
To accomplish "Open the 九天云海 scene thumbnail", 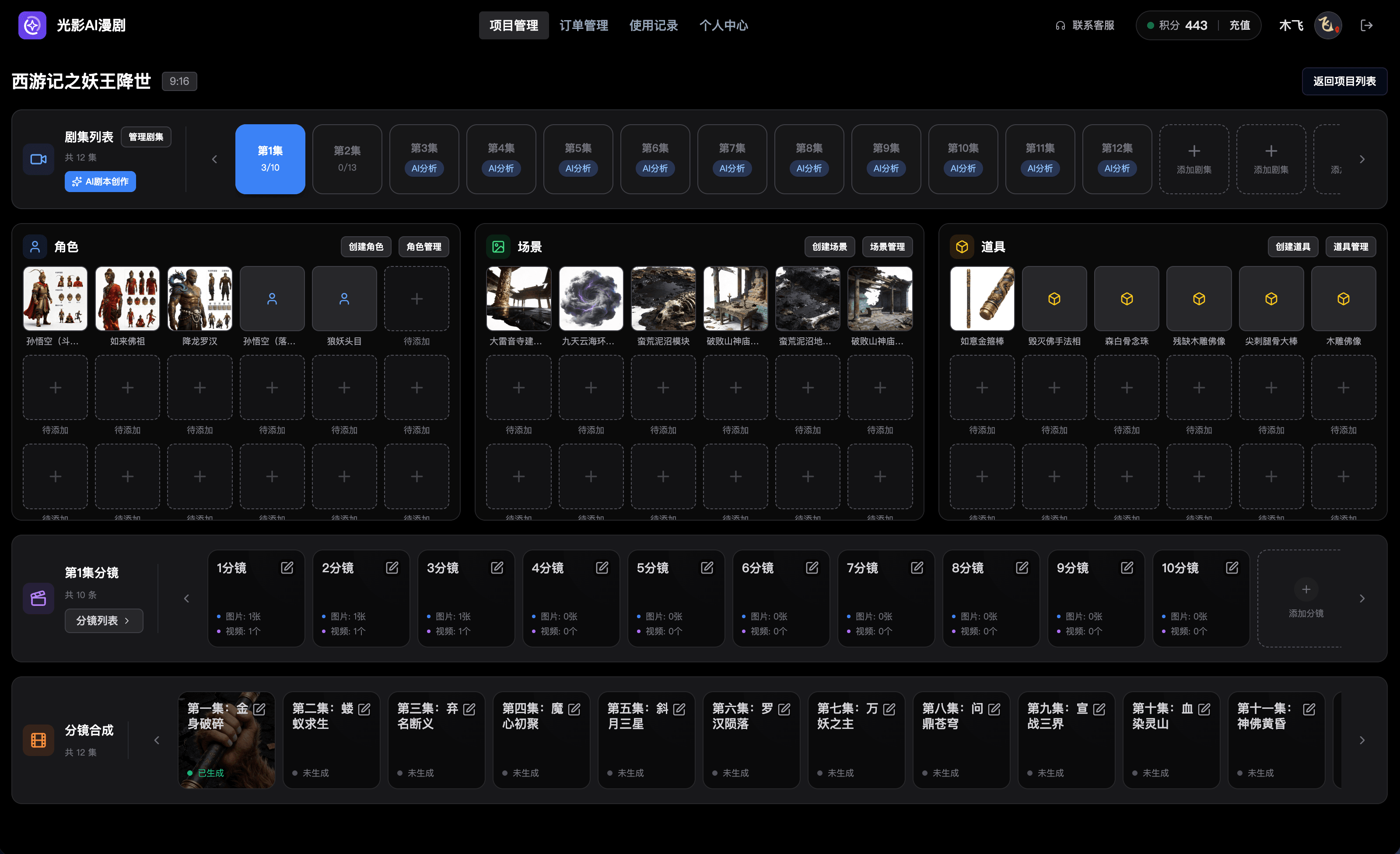I will pos(591,299).
